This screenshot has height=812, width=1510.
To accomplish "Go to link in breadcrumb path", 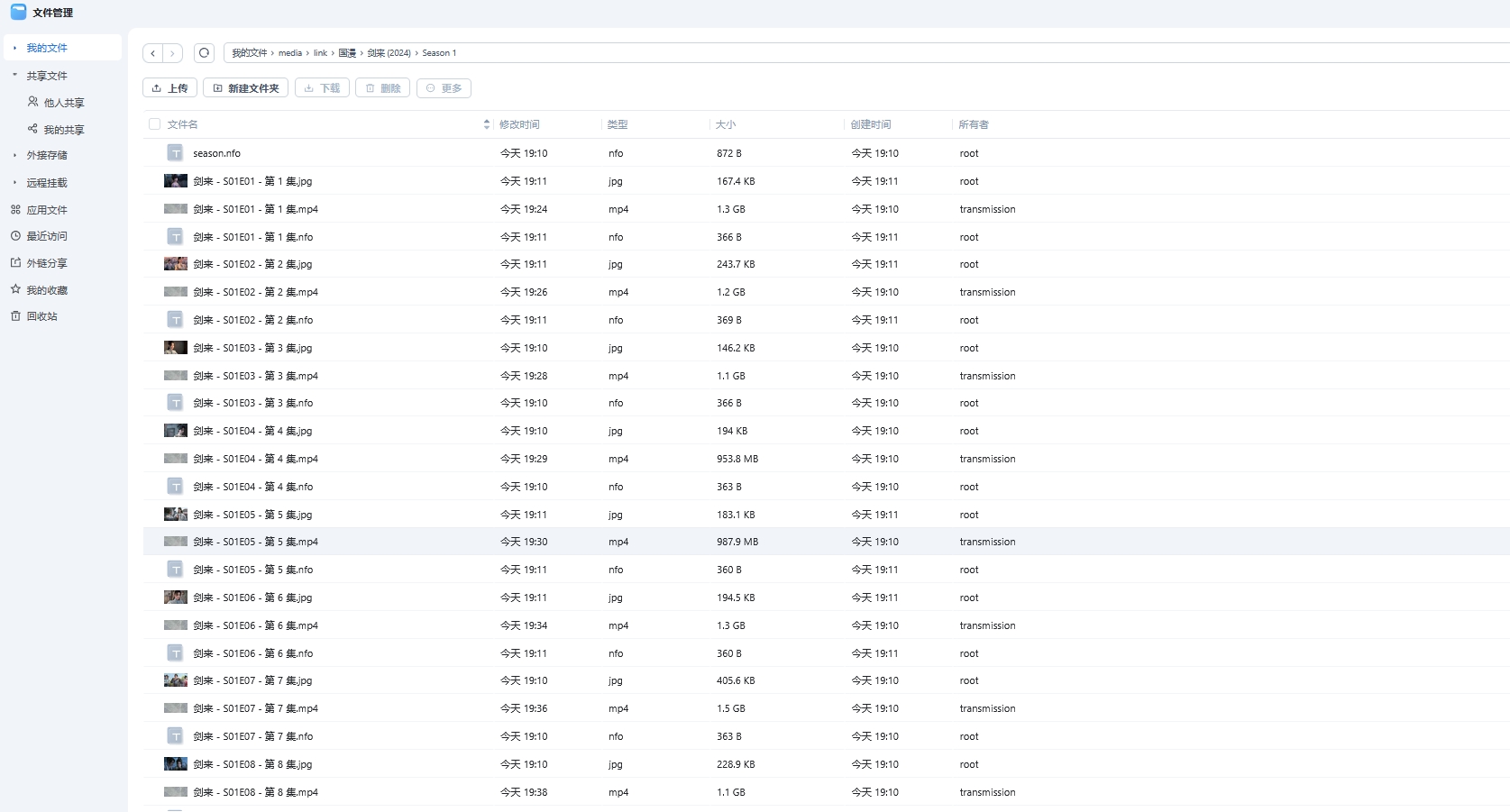I will [321, 53].
